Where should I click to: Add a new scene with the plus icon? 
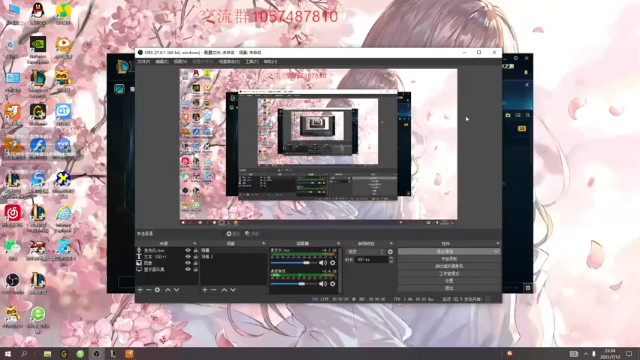click(205, 290)
